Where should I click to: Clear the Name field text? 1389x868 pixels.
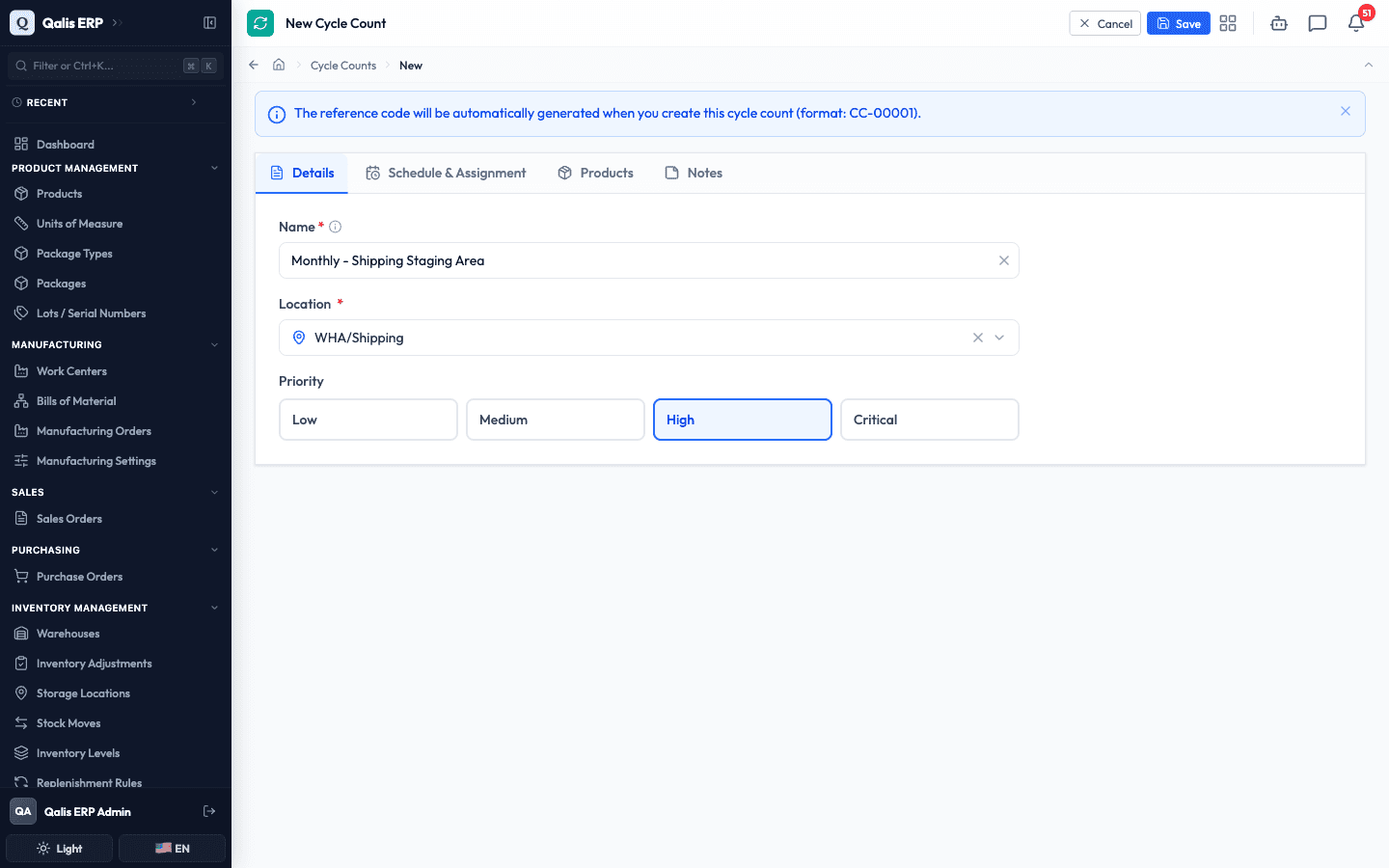pos(1003,260)
